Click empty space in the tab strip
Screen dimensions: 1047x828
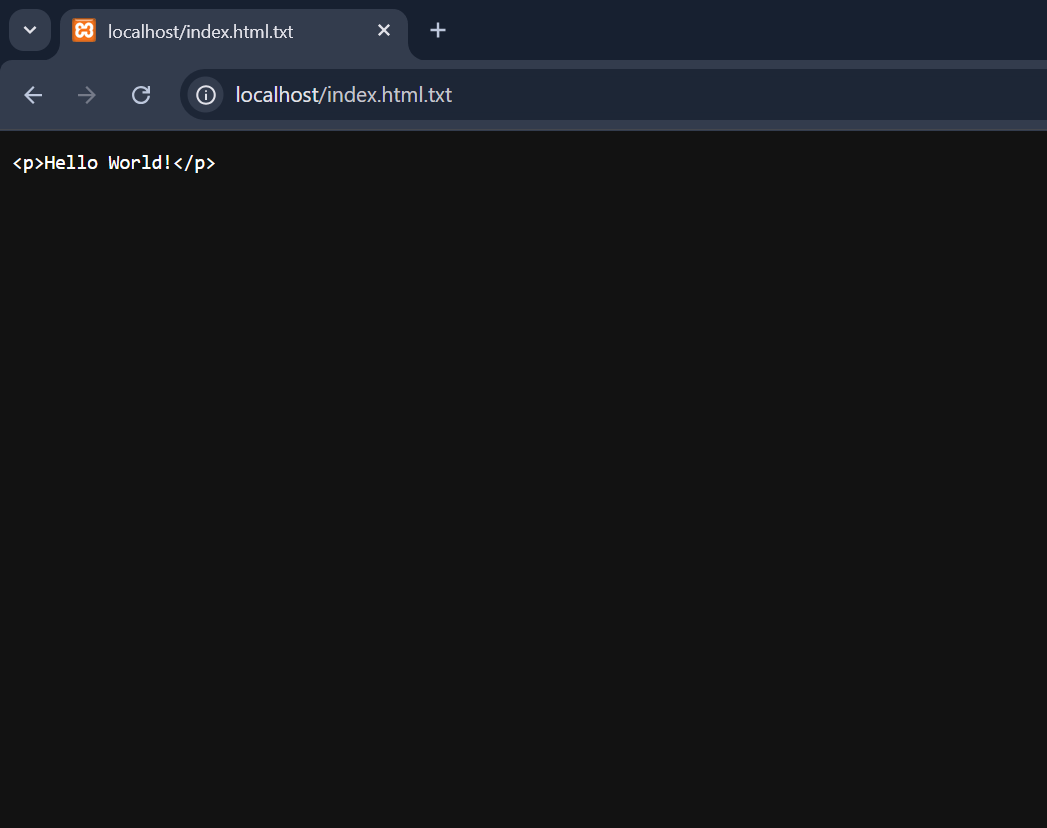pyautogui.click(x=700, y=30)
